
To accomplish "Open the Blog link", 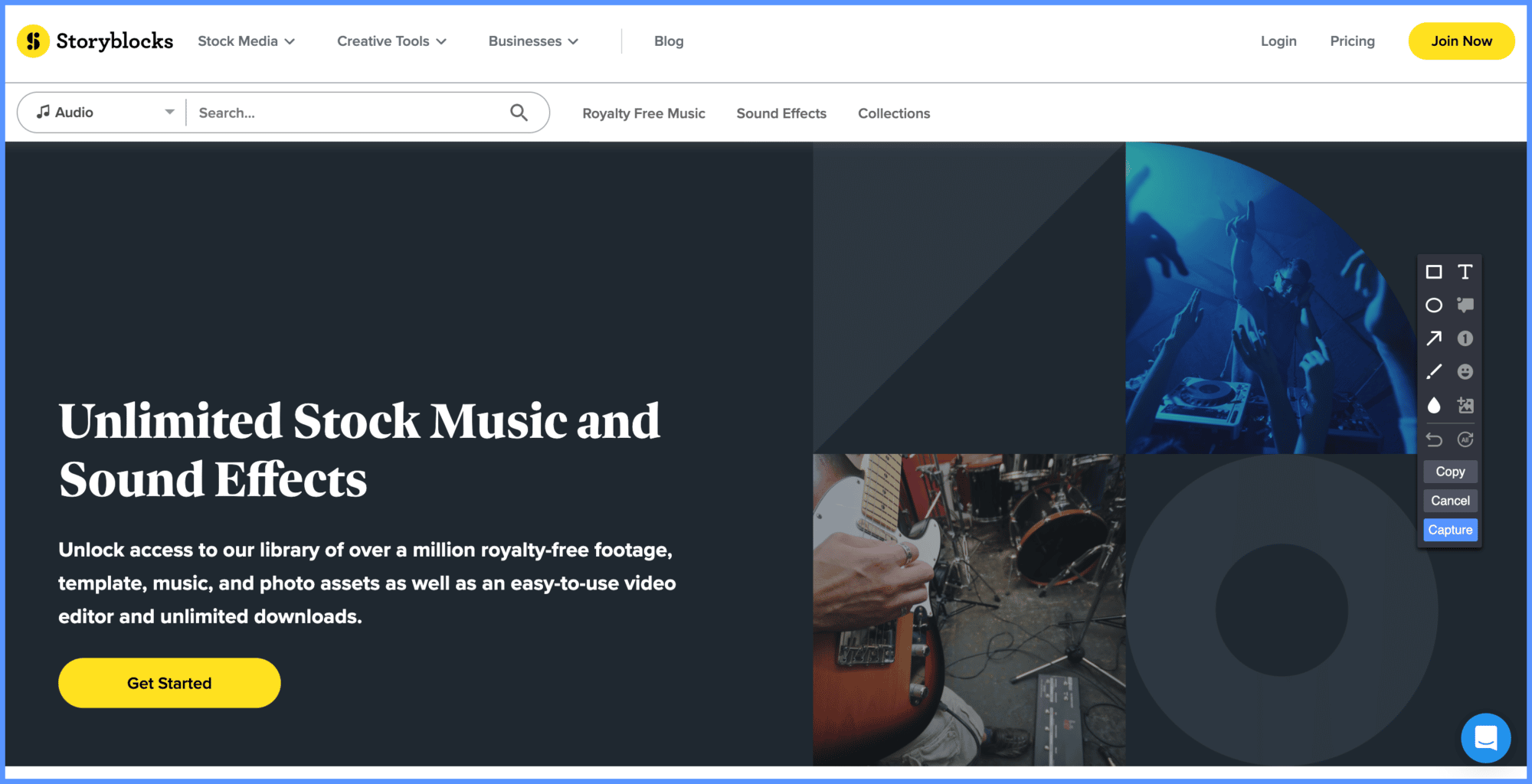I will (669, 41).
